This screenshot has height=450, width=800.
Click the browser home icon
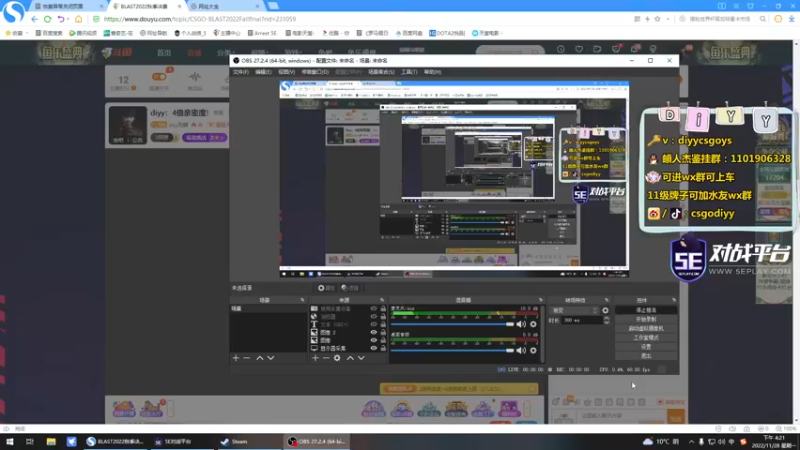(78, 19)
